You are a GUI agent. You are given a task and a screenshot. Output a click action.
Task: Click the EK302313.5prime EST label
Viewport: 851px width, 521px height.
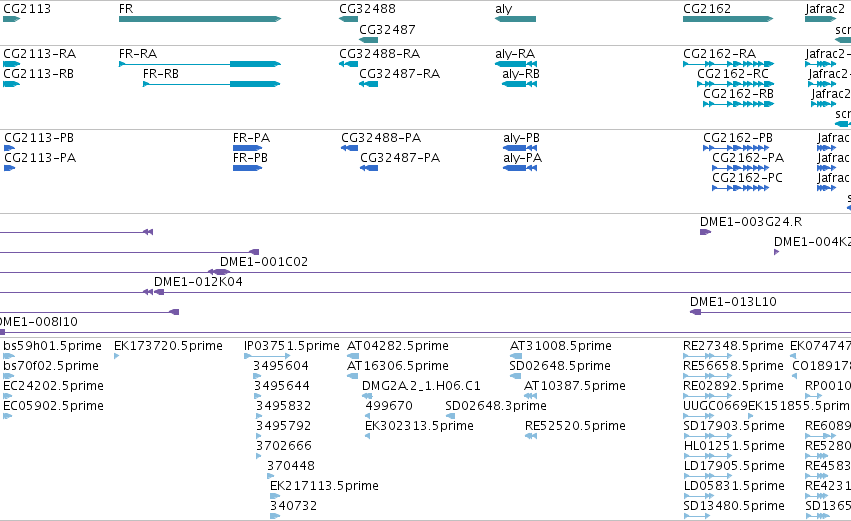tap(419, 426)
